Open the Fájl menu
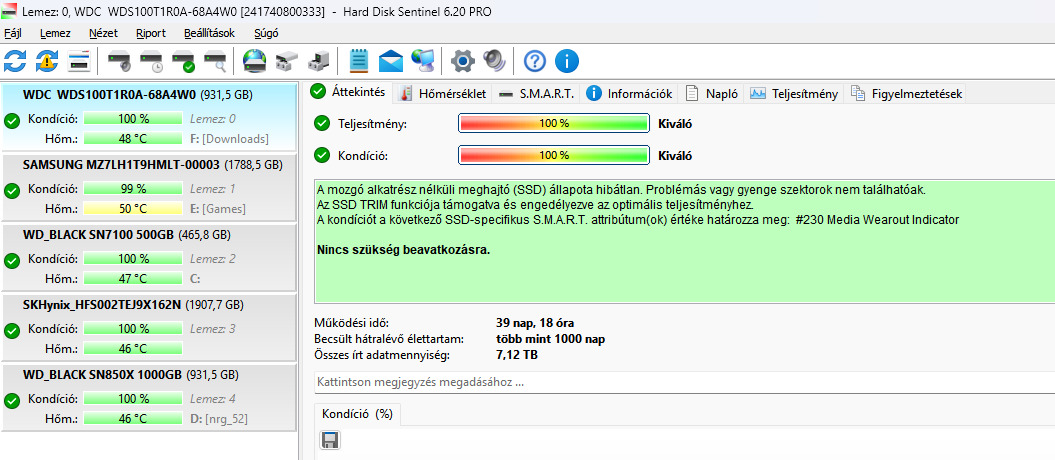This screenshot has height=460, width=1055. [12, 33]
